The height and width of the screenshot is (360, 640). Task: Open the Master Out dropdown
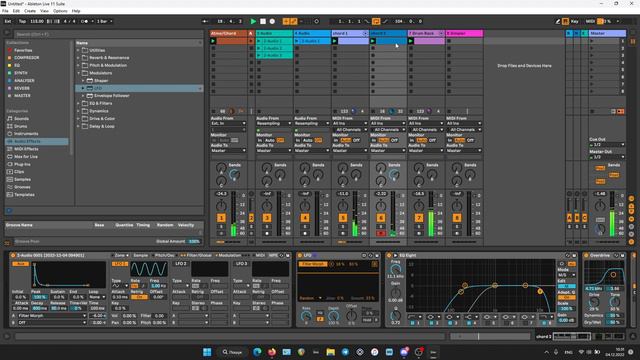[607, 157]
